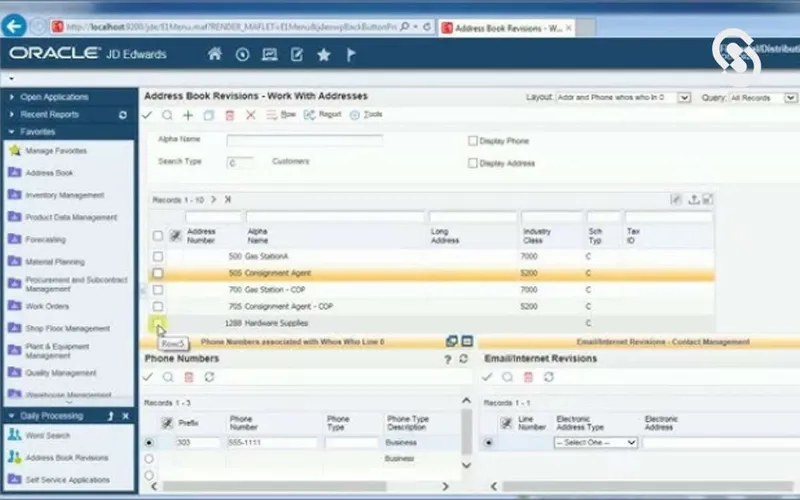The width and height of the screenshot is (800, 500).
Task: Open the edit page icon in header
Action: coord(297,55)
